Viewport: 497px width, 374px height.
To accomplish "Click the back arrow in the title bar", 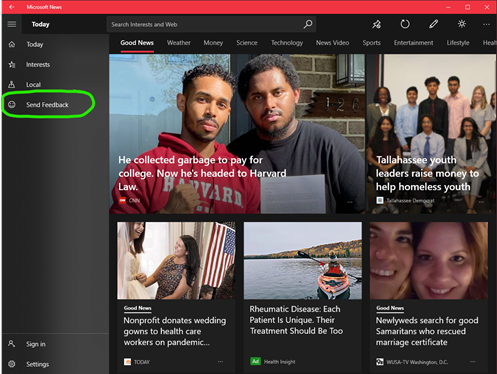I will pos(12,7).
